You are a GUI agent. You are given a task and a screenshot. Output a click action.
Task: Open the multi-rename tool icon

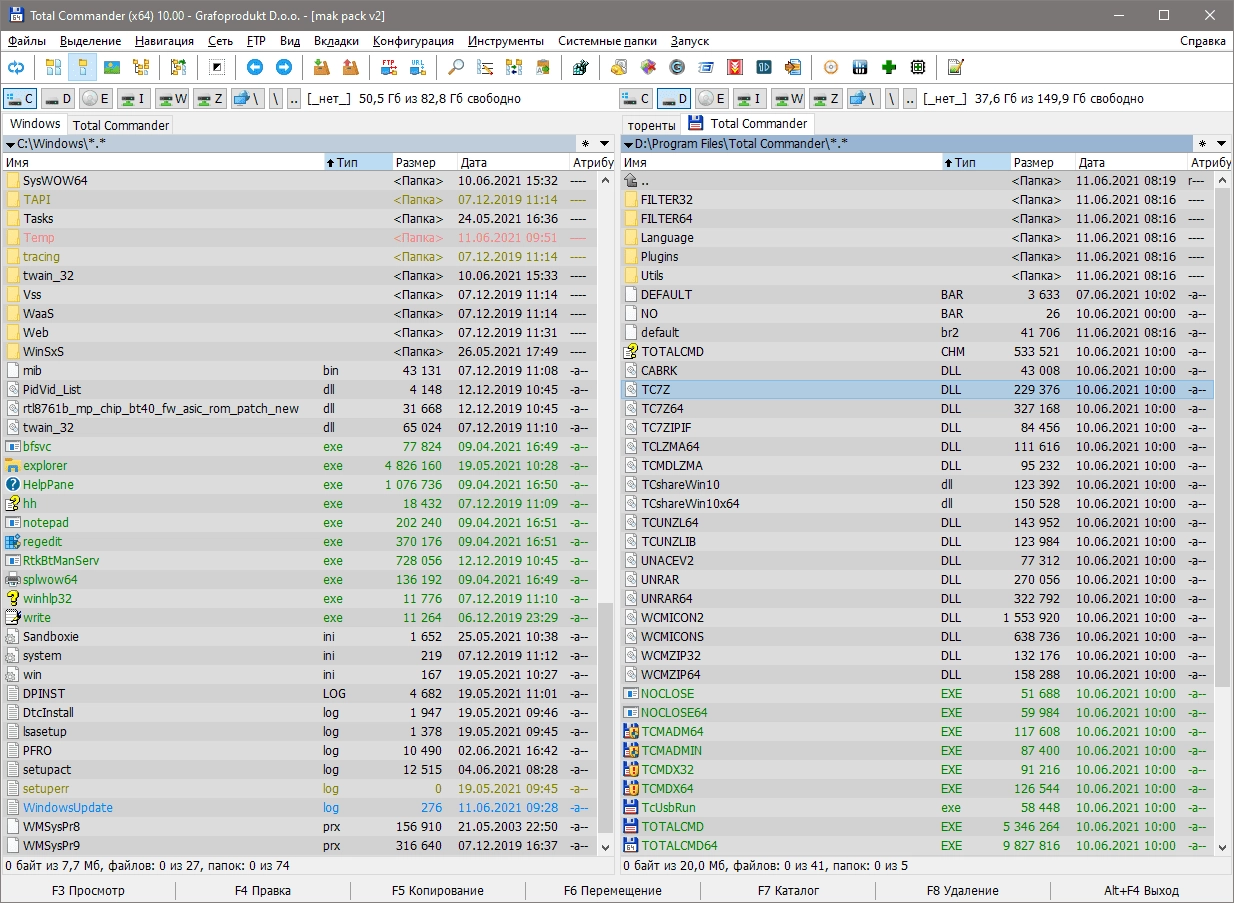[485, 67]
